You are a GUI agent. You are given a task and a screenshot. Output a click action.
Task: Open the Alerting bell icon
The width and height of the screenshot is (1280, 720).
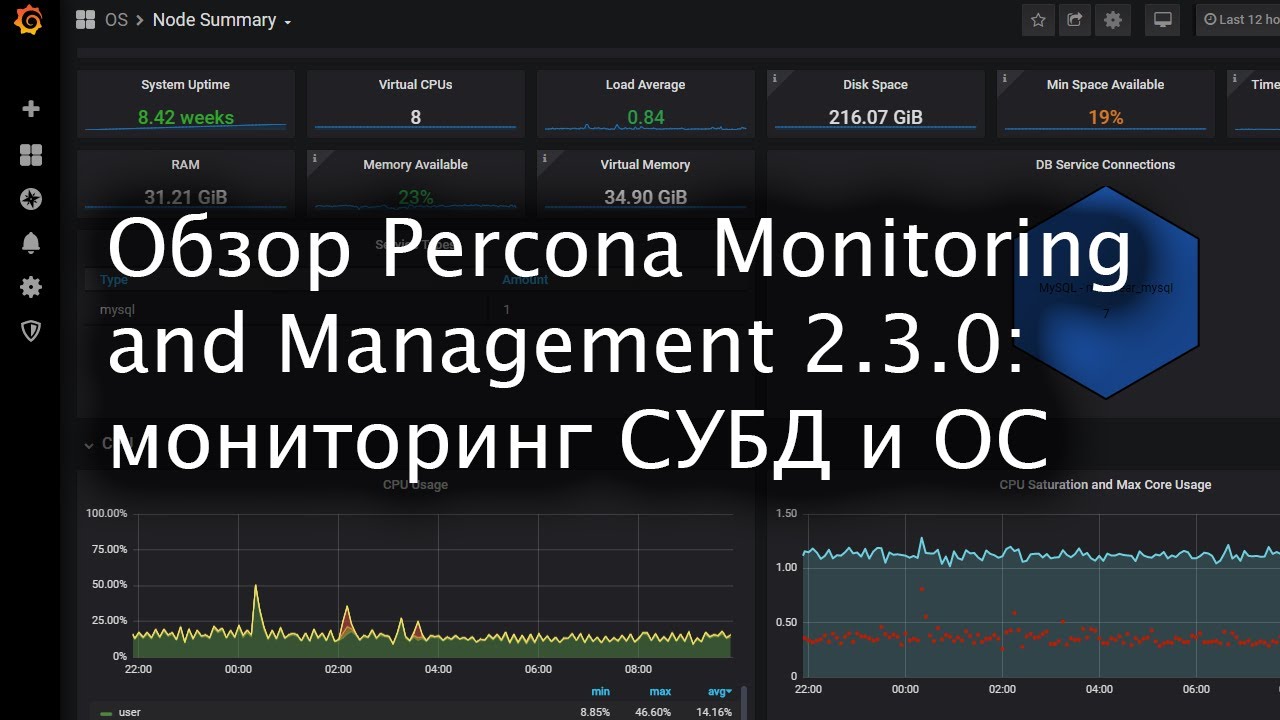(31, 243)
